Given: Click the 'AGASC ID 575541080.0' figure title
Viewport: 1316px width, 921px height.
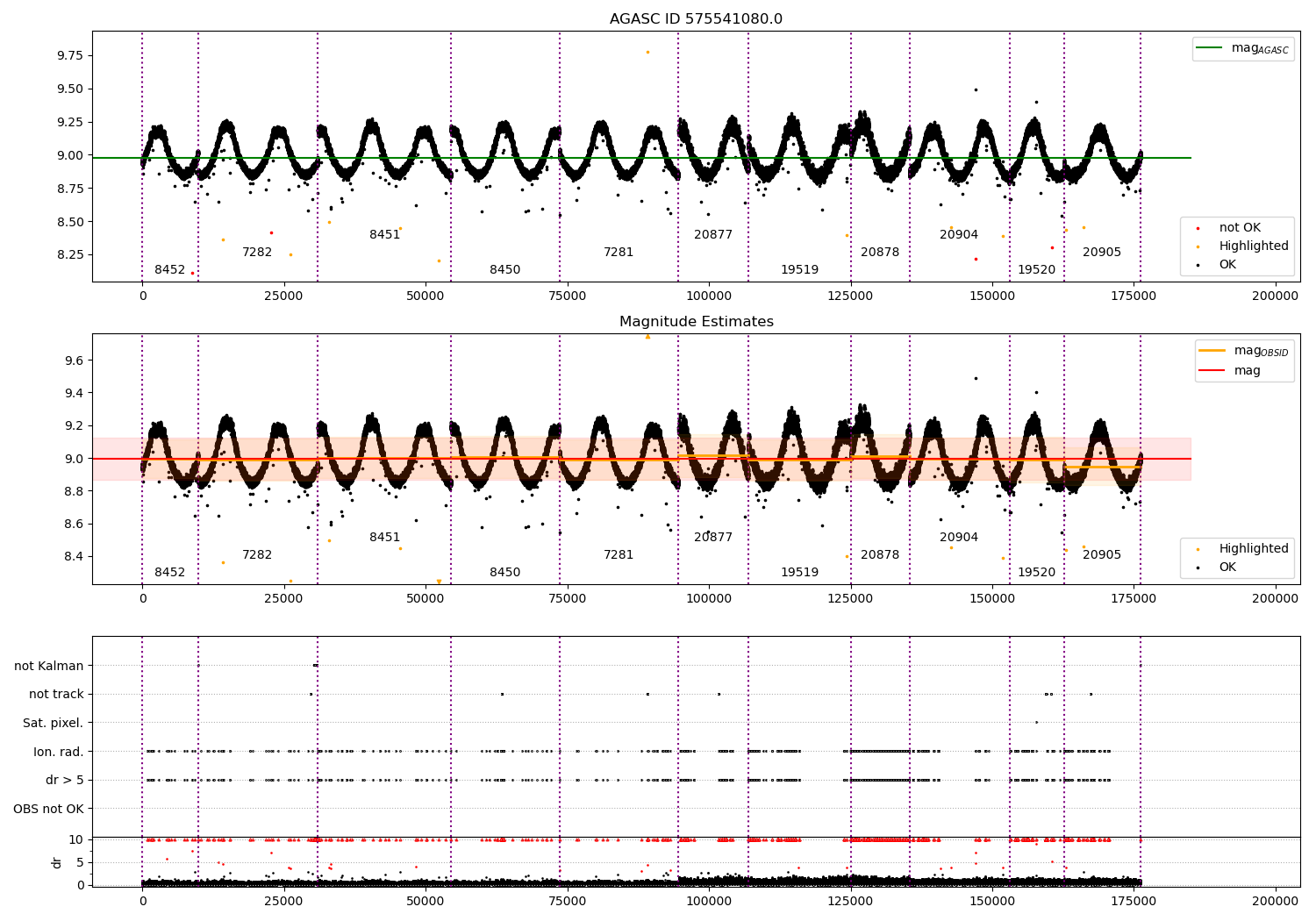Looking at the screenshot, I should pos(696,19).
